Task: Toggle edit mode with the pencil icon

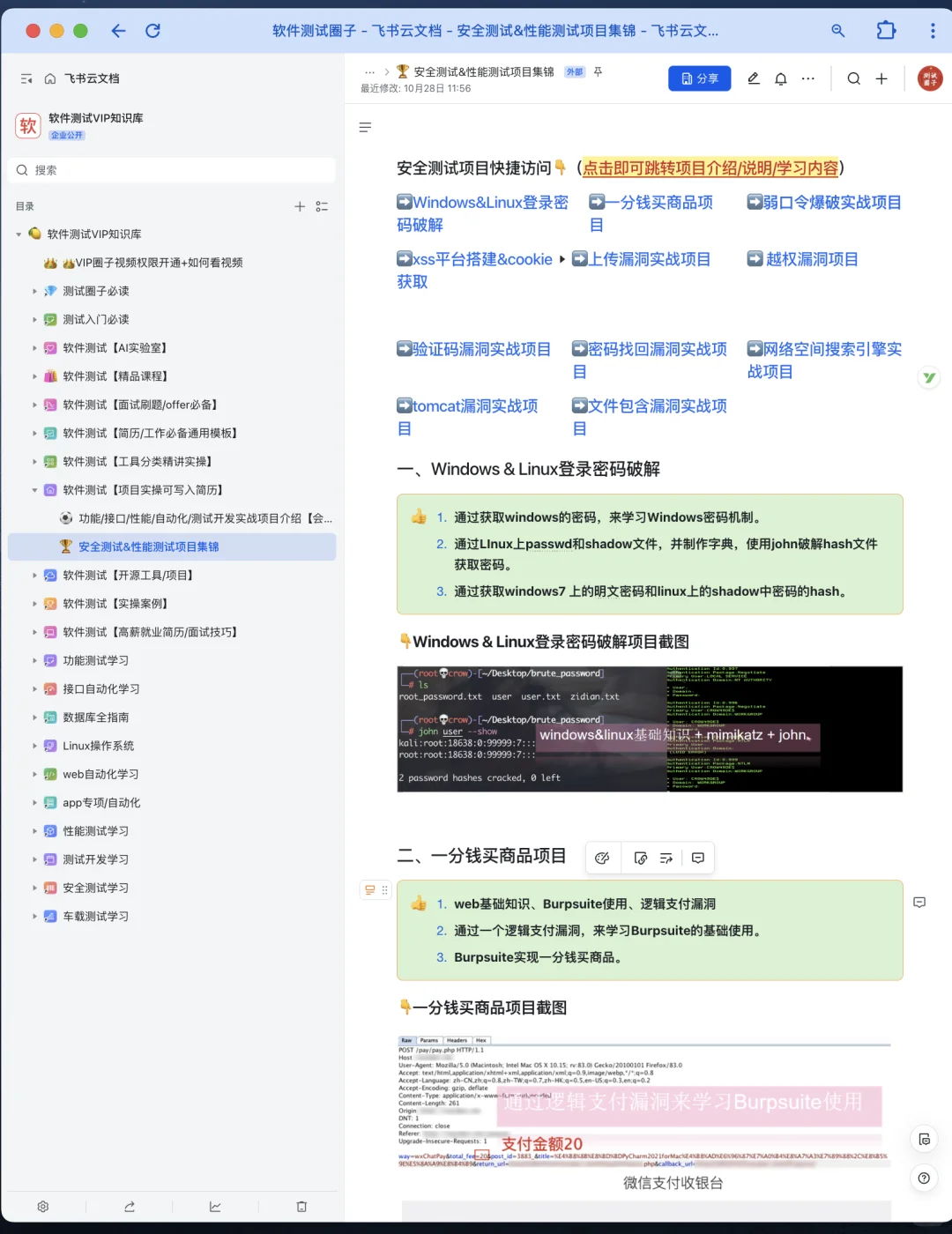Action: 753,78
